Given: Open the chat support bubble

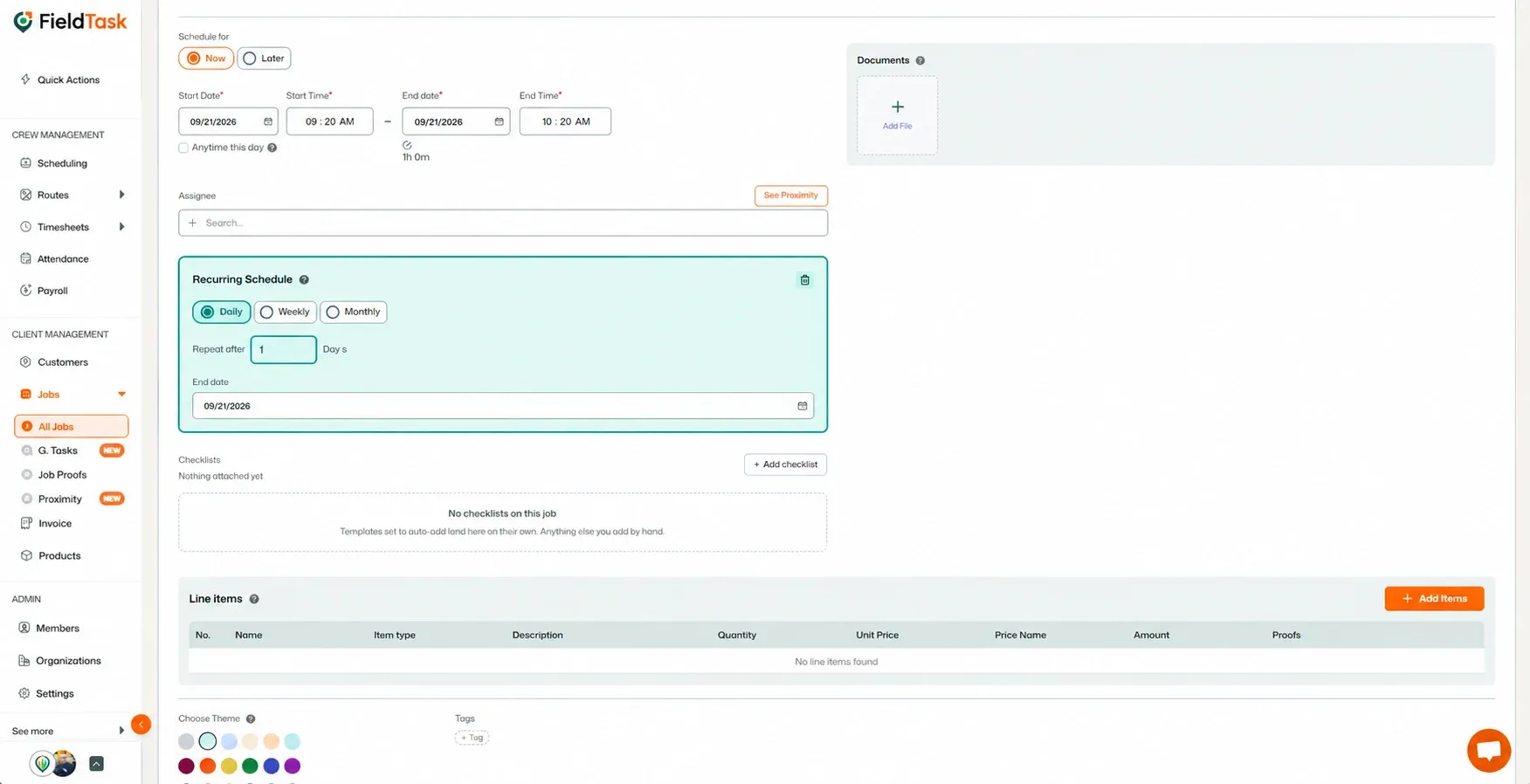Looking at the screenshot, I should 1489,750.
